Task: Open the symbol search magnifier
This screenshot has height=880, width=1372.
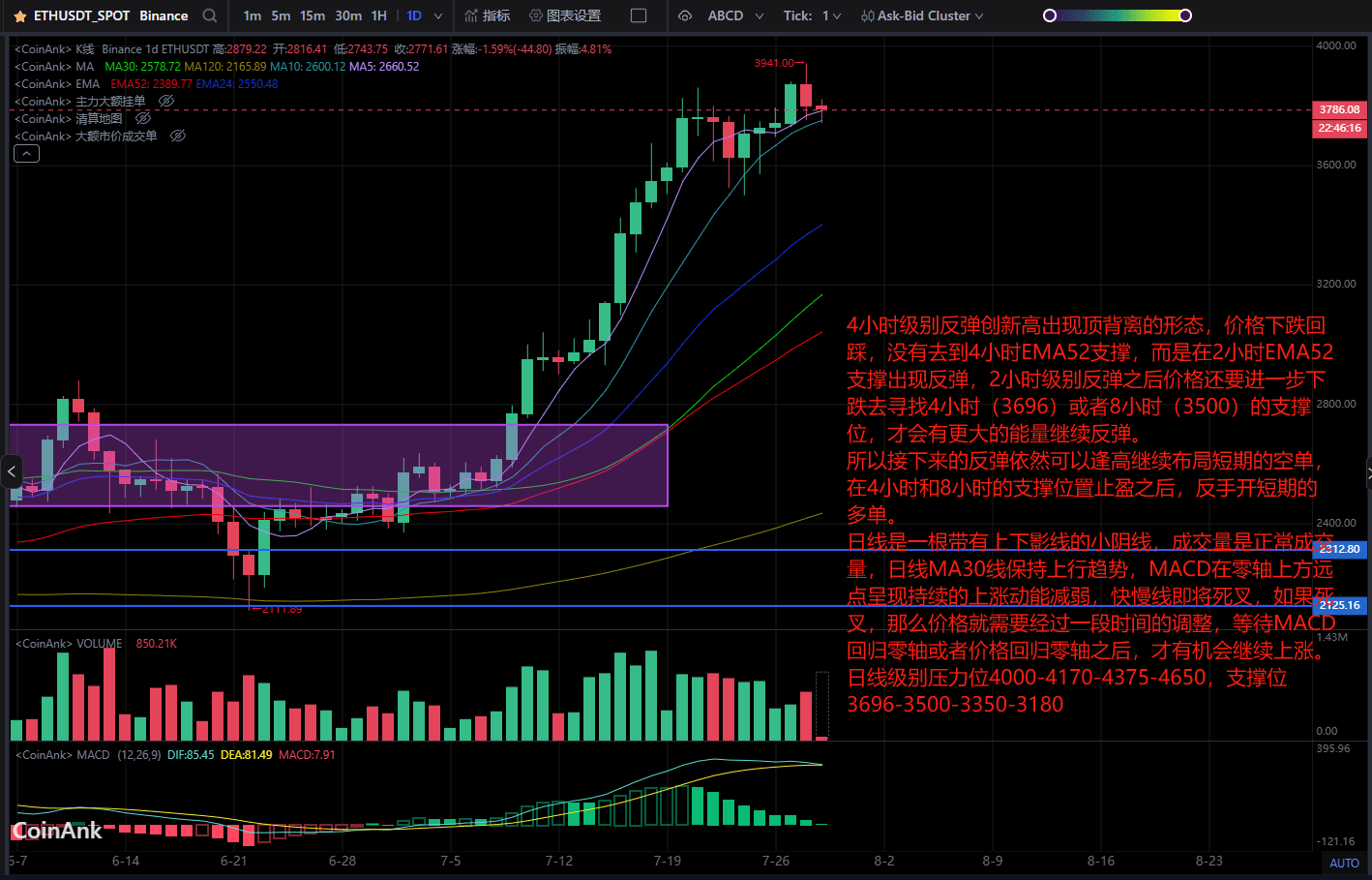Action: 210,15
